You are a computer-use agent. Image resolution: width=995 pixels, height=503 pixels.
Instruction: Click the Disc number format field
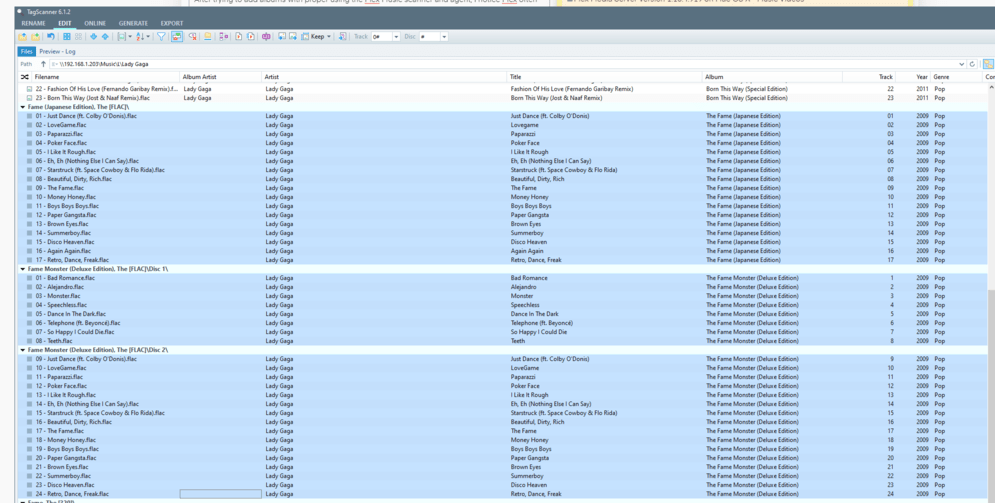pos(429,37)
